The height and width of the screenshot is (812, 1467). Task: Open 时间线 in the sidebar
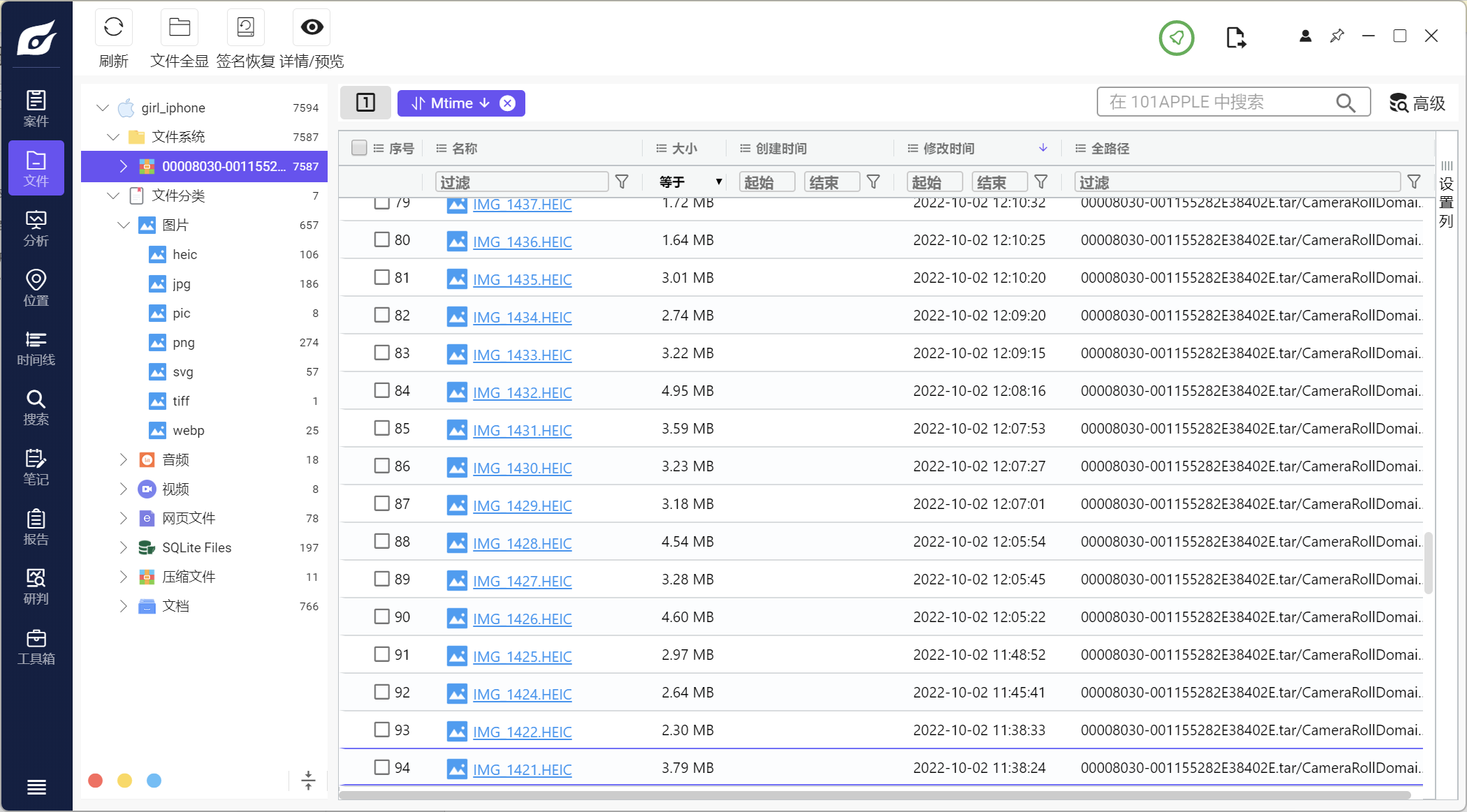click(36, 348)
